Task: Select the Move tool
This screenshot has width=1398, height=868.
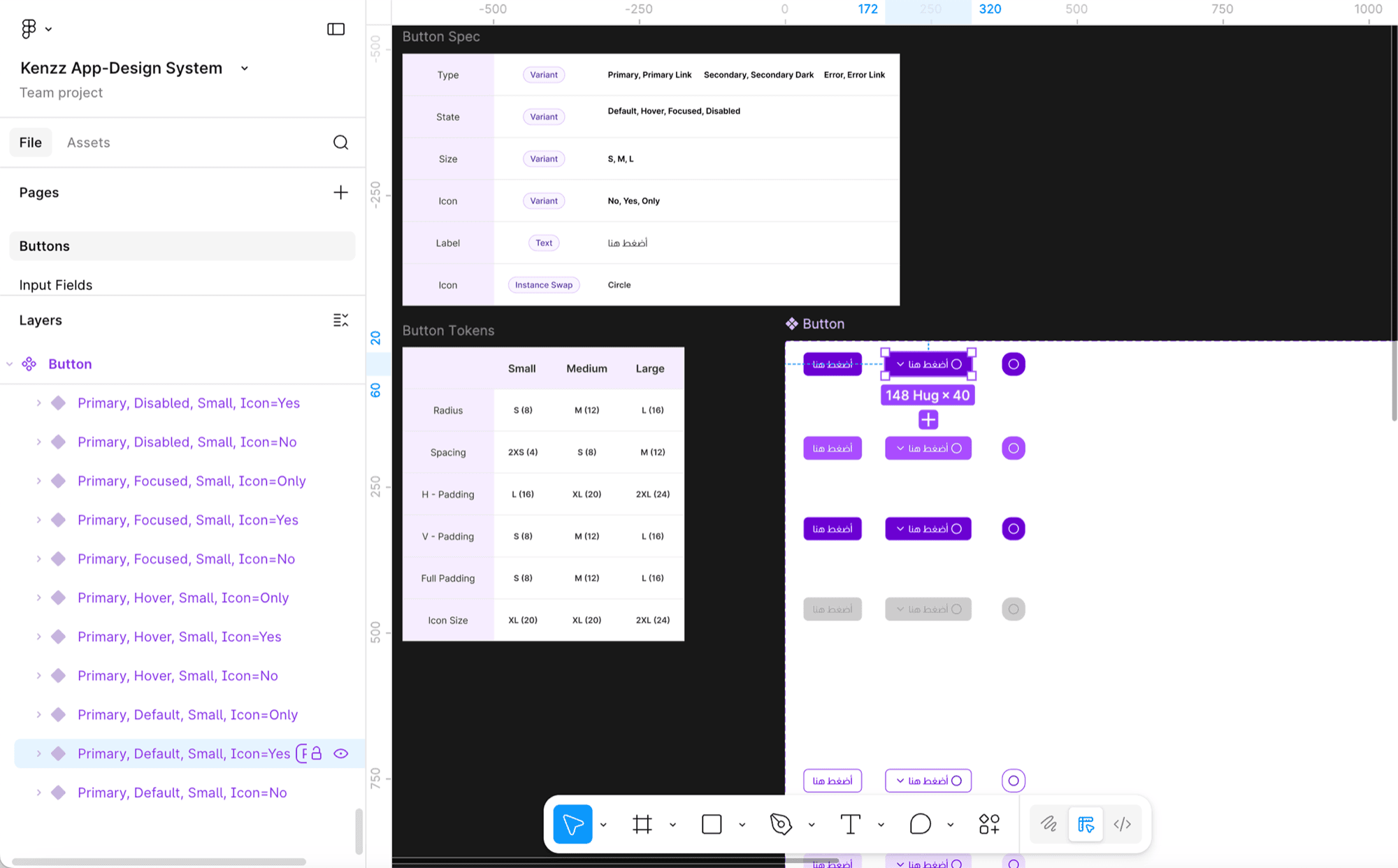Action: click(x=572, y=825)
